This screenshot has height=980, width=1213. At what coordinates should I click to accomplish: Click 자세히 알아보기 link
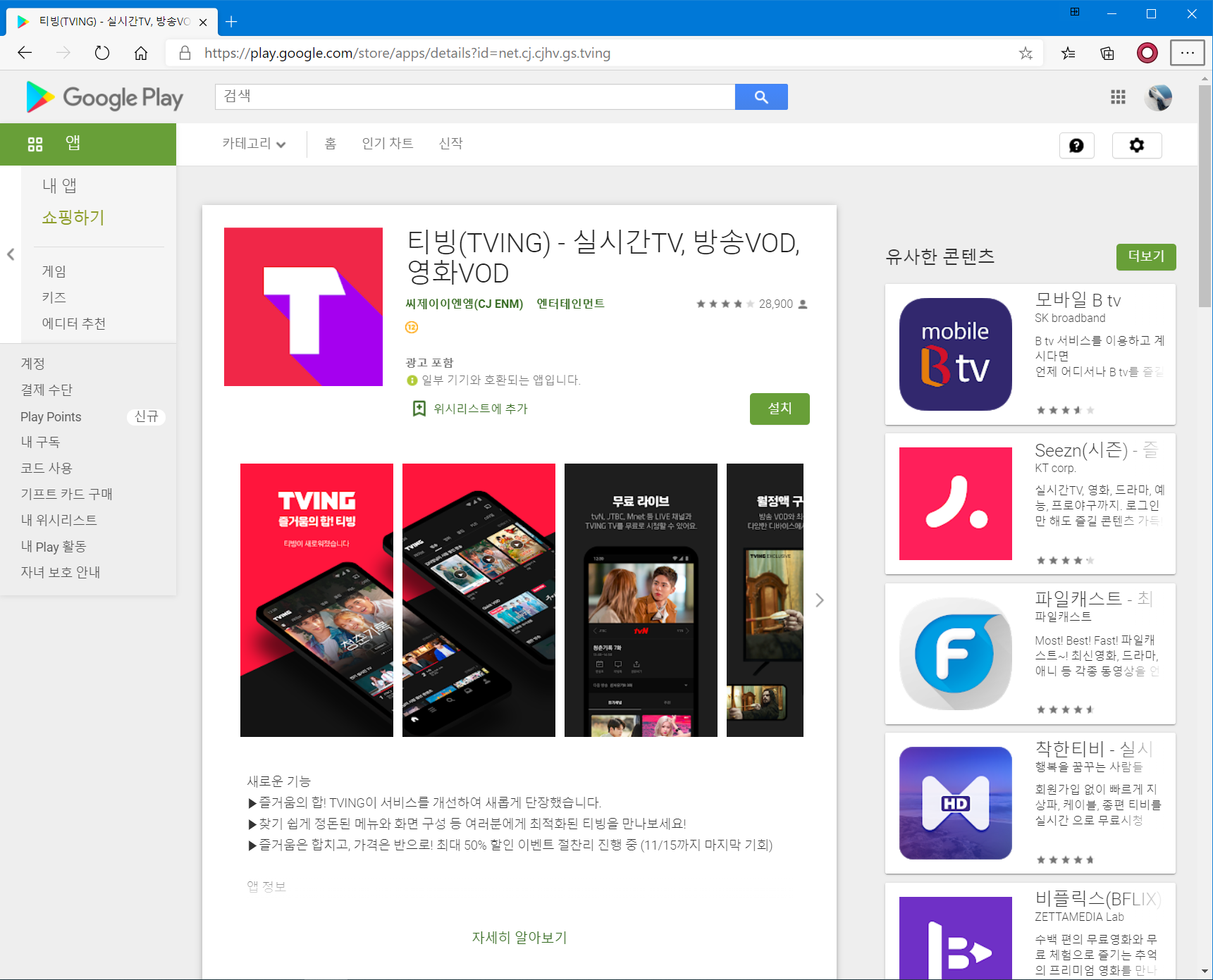519,937
